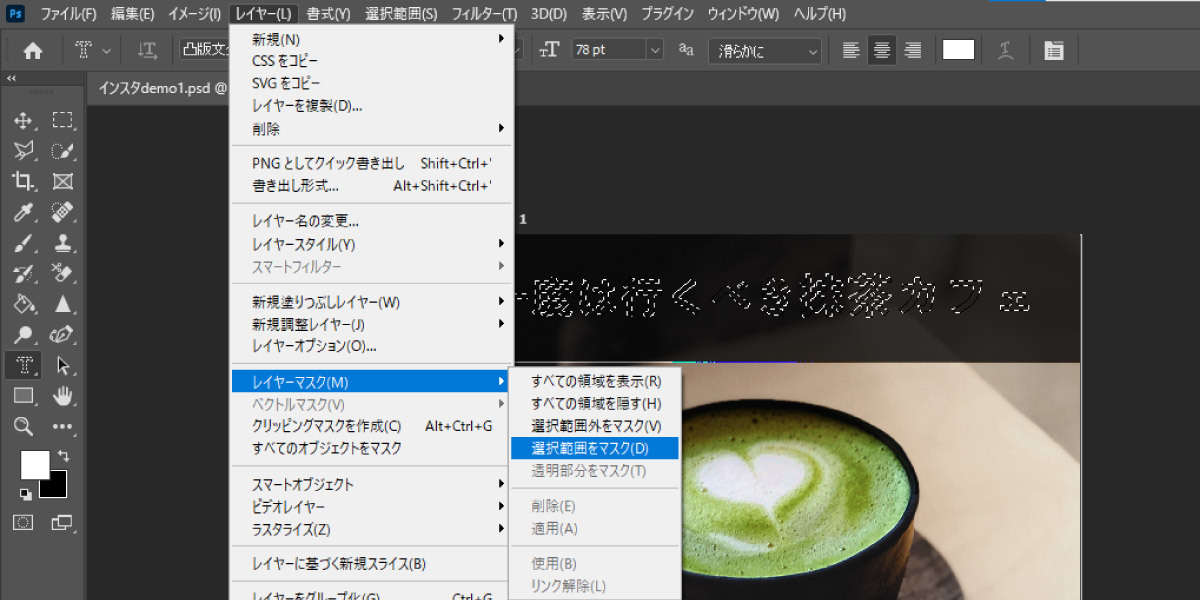Expand スマートオブジェクト submenu
Screen dimensions: 1200x600
point(371,485)
